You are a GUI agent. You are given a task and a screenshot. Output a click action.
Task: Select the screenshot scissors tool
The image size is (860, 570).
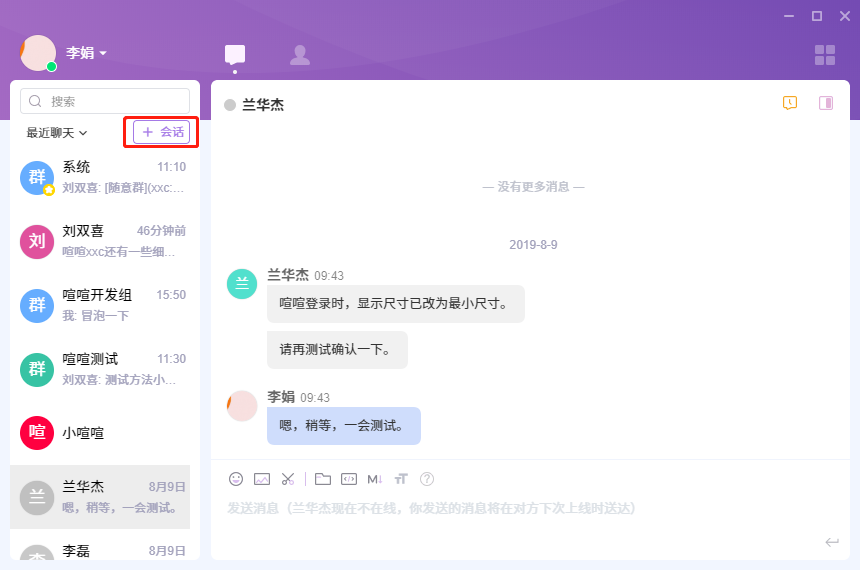point(288,479)
